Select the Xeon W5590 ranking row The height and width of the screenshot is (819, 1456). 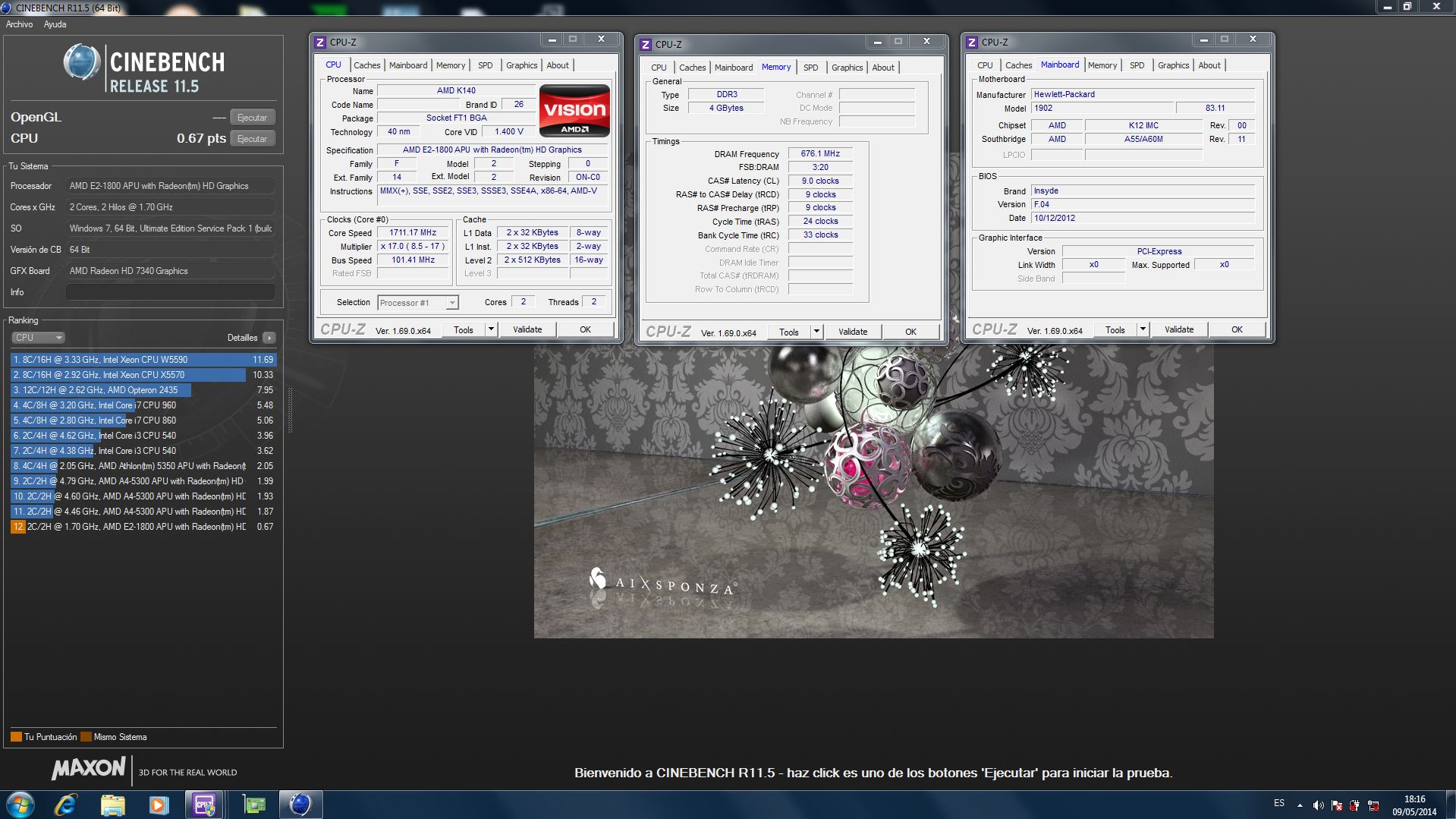point(143,360)
